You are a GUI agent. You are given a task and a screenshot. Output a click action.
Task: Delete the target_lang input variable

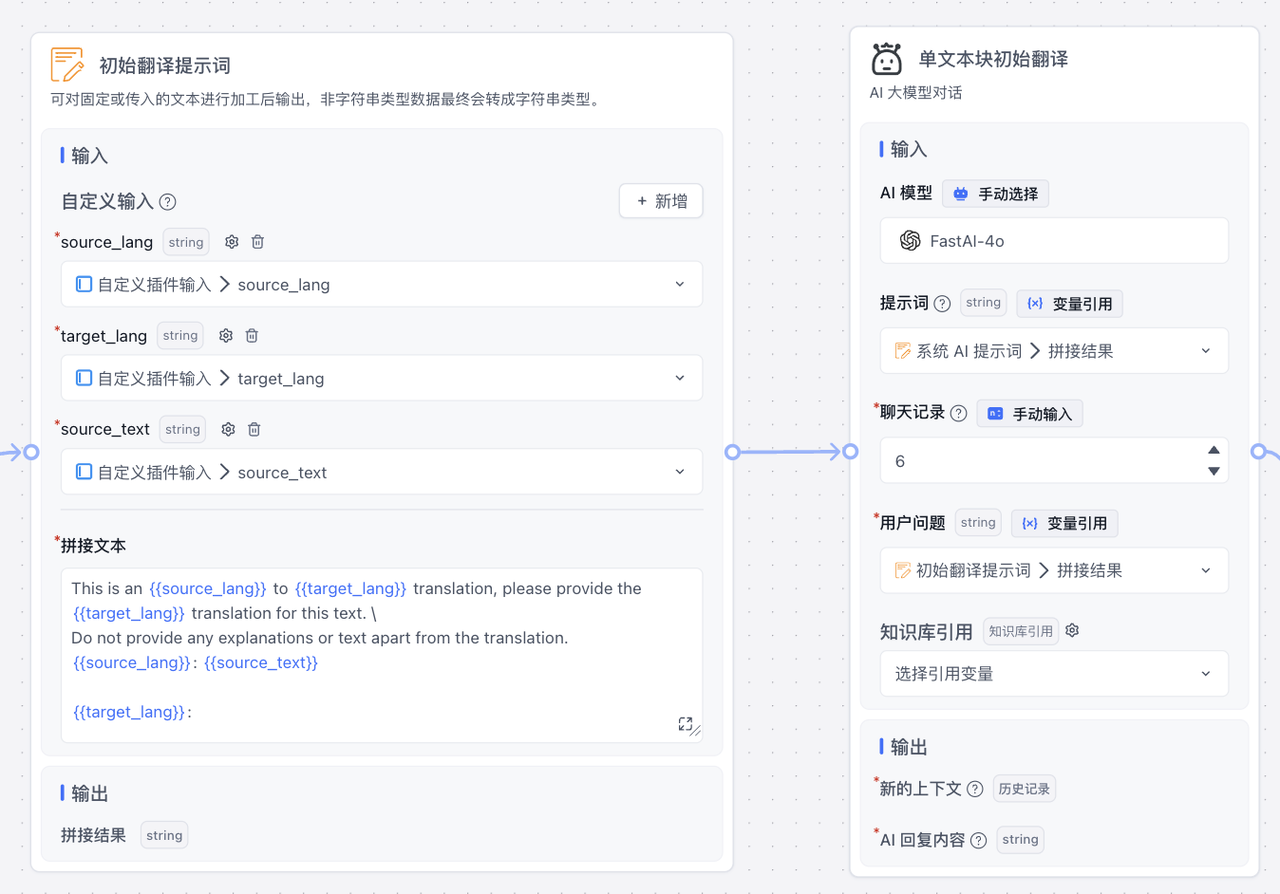252,336
